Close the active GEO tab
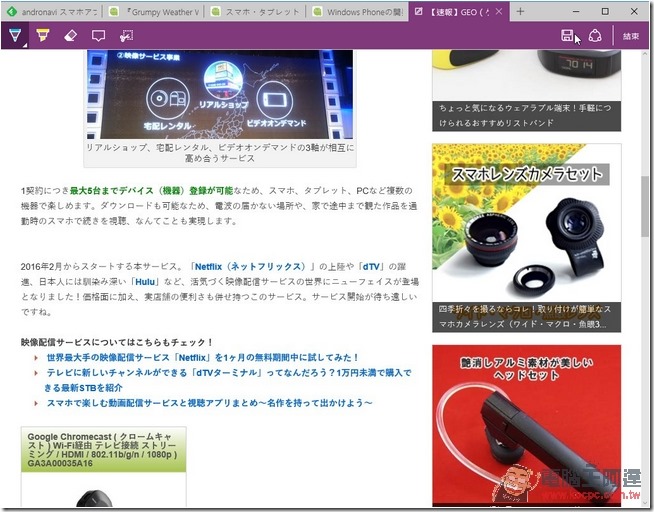 click(498, 11)
